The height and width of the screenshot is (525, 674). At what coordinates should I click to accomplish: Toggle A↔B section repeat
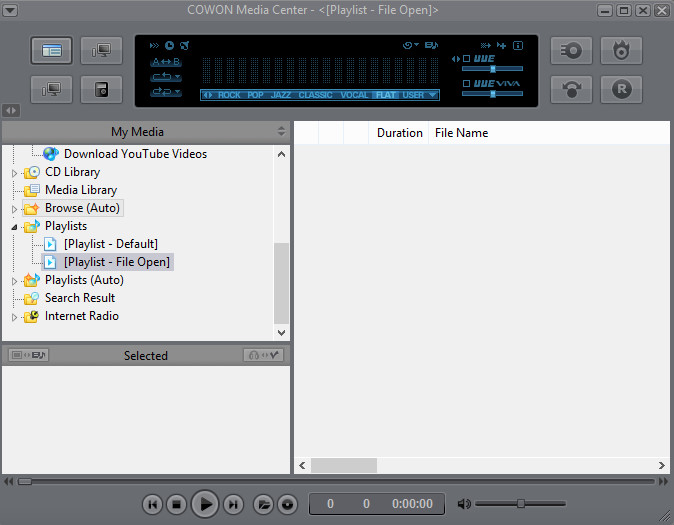(x=166, y=61)
